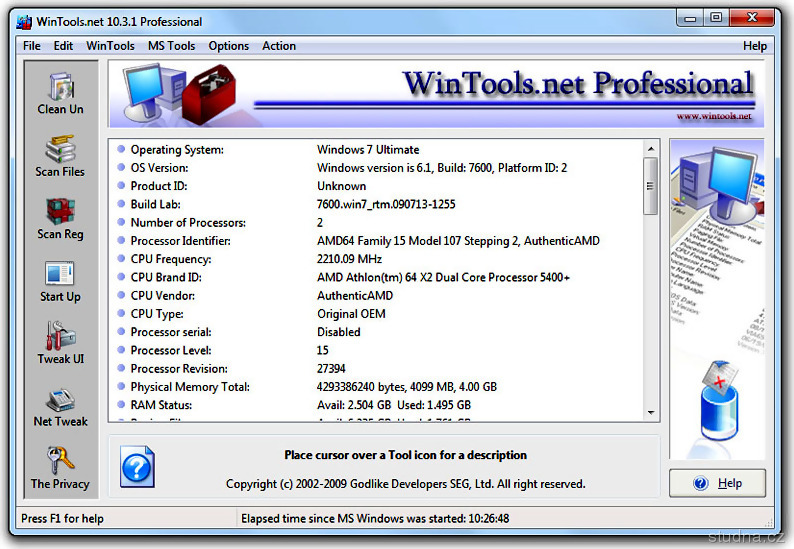Screen dimensions: 794x549
Task: Click The Privacy keys icon
Action: (x=60, y=462)
